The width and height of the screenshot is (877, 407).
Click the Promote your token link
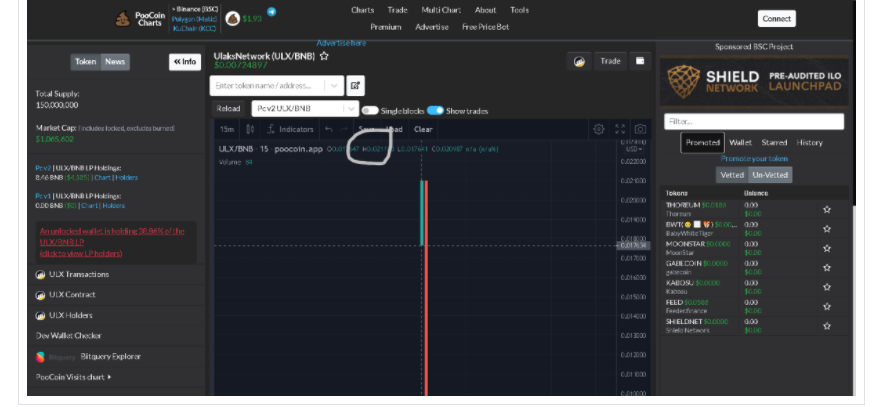[x=754, y=159]
